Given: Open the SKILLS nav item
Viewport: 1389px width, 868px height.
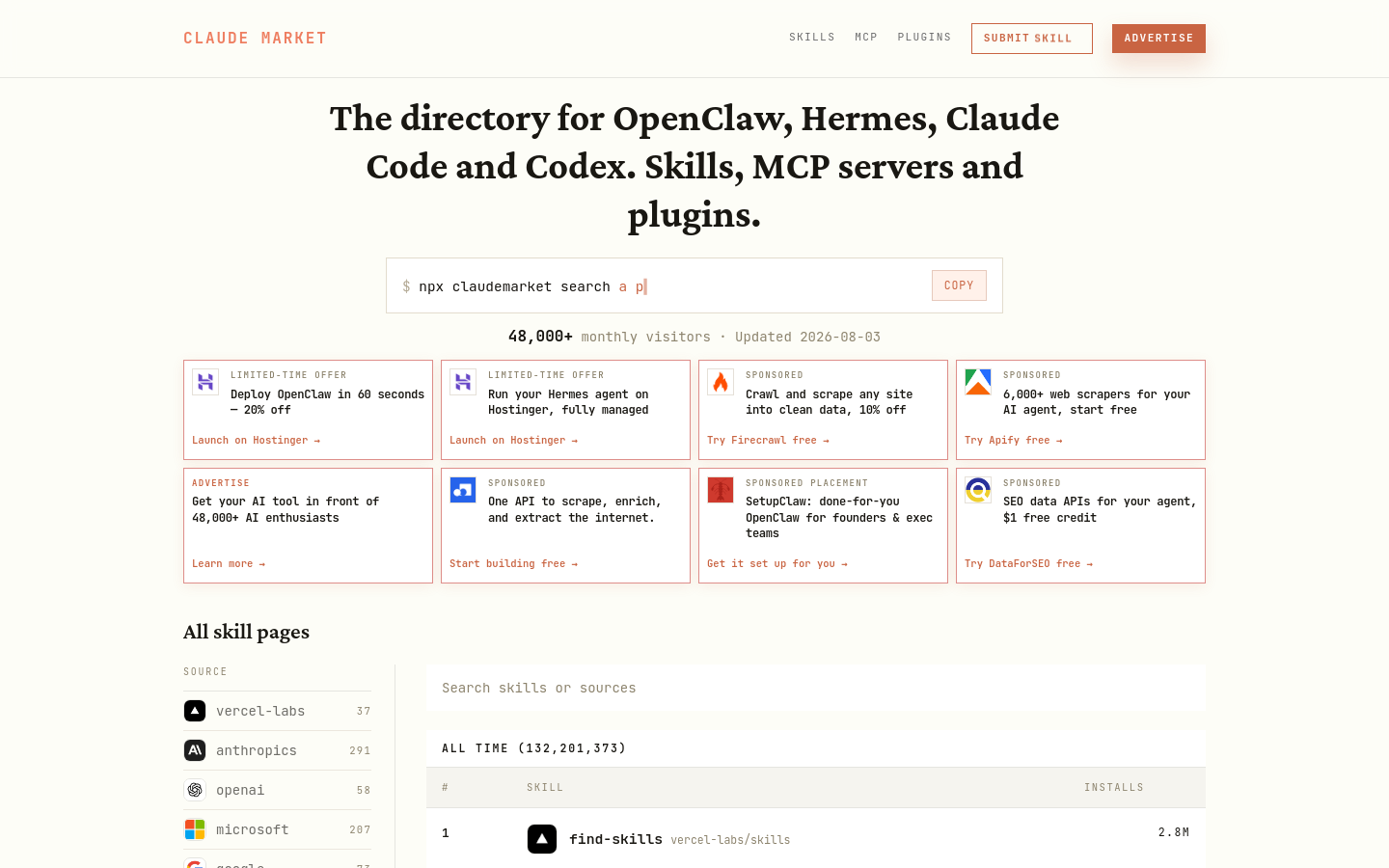Looking at the screenshot, I should tap(812, 38).
